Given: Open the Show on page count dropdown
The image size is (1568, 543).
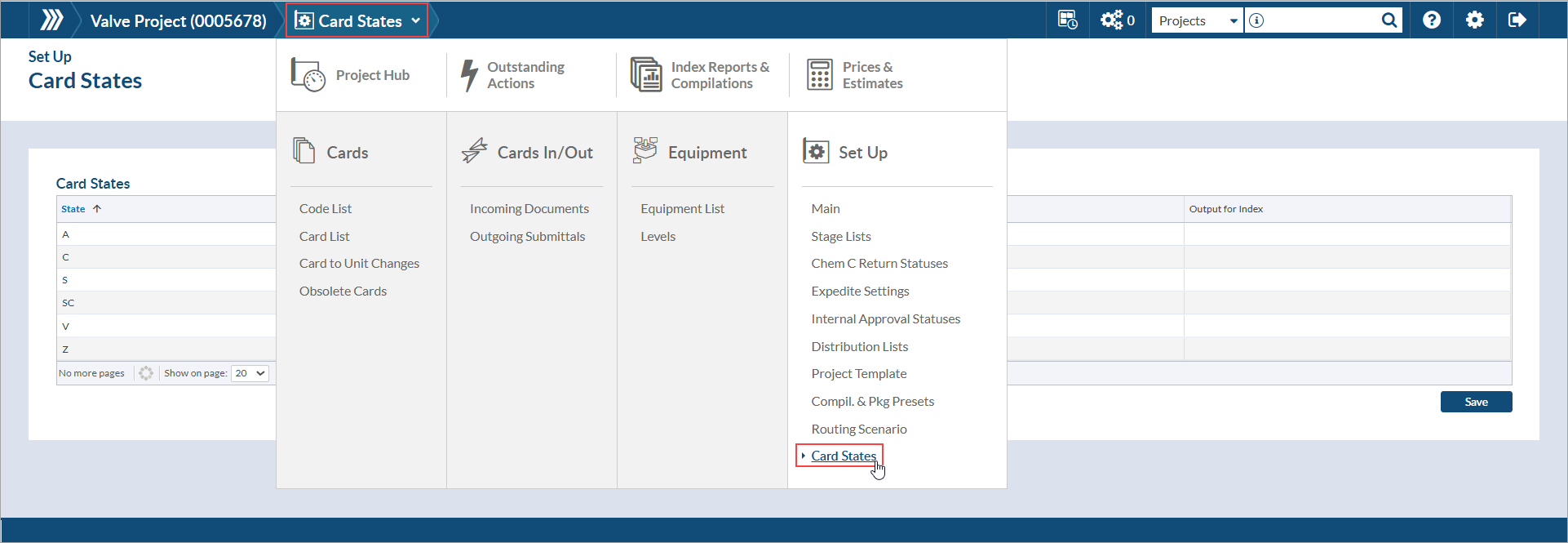Looking at the screenshot, I should (250, 373).
